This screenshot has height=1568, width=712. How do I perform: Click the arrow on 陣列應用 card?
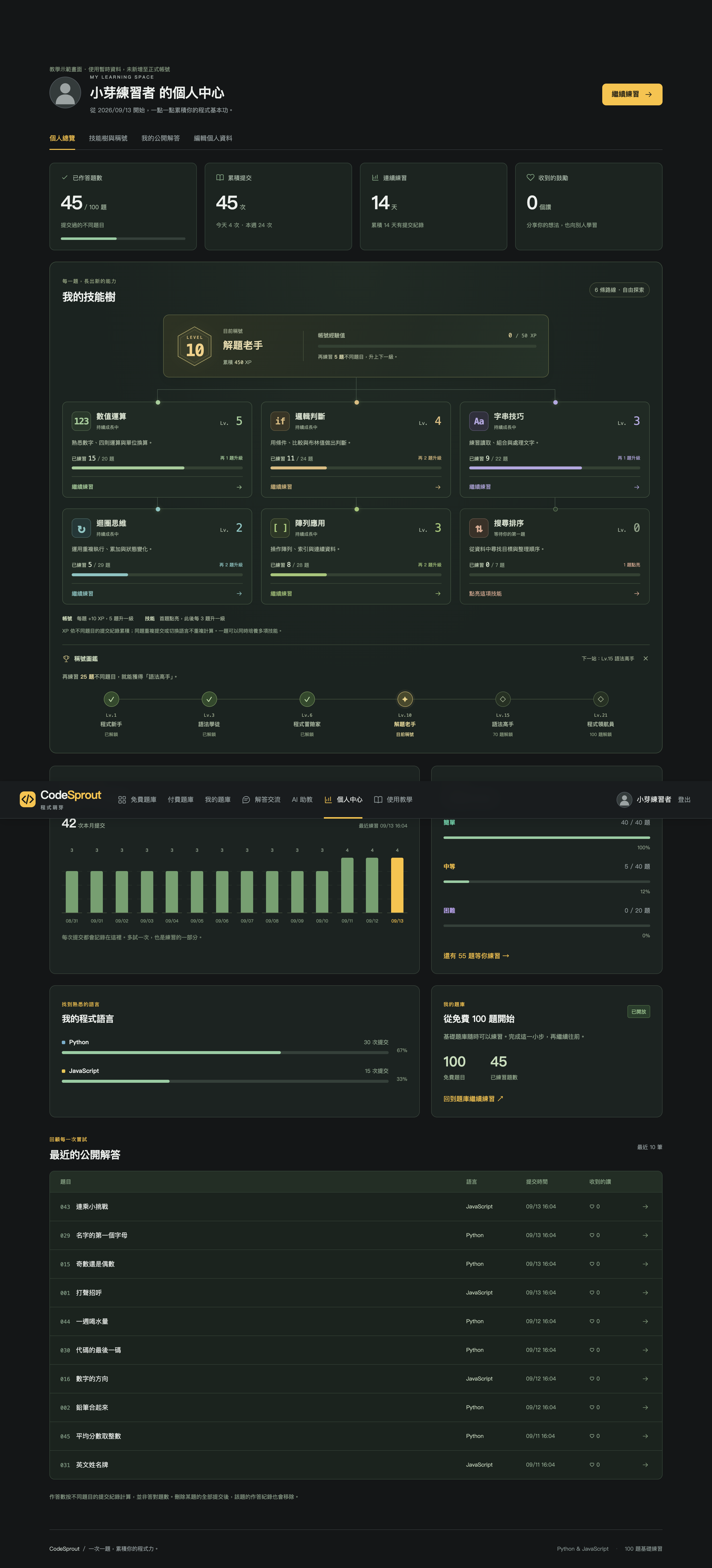click(x=438, y=594)
